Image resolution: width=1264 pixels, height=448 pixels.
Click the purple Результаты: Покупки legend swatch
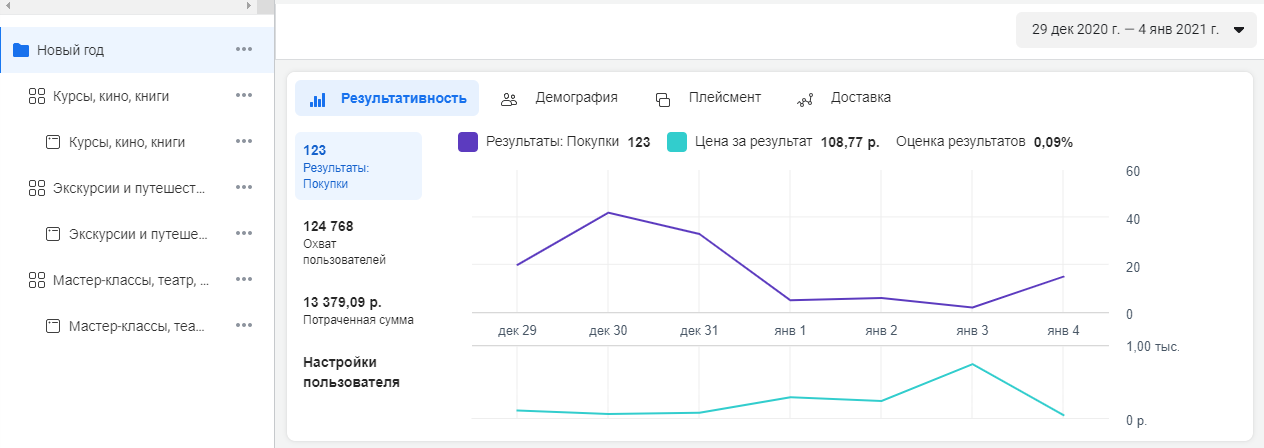coord(468,142)
